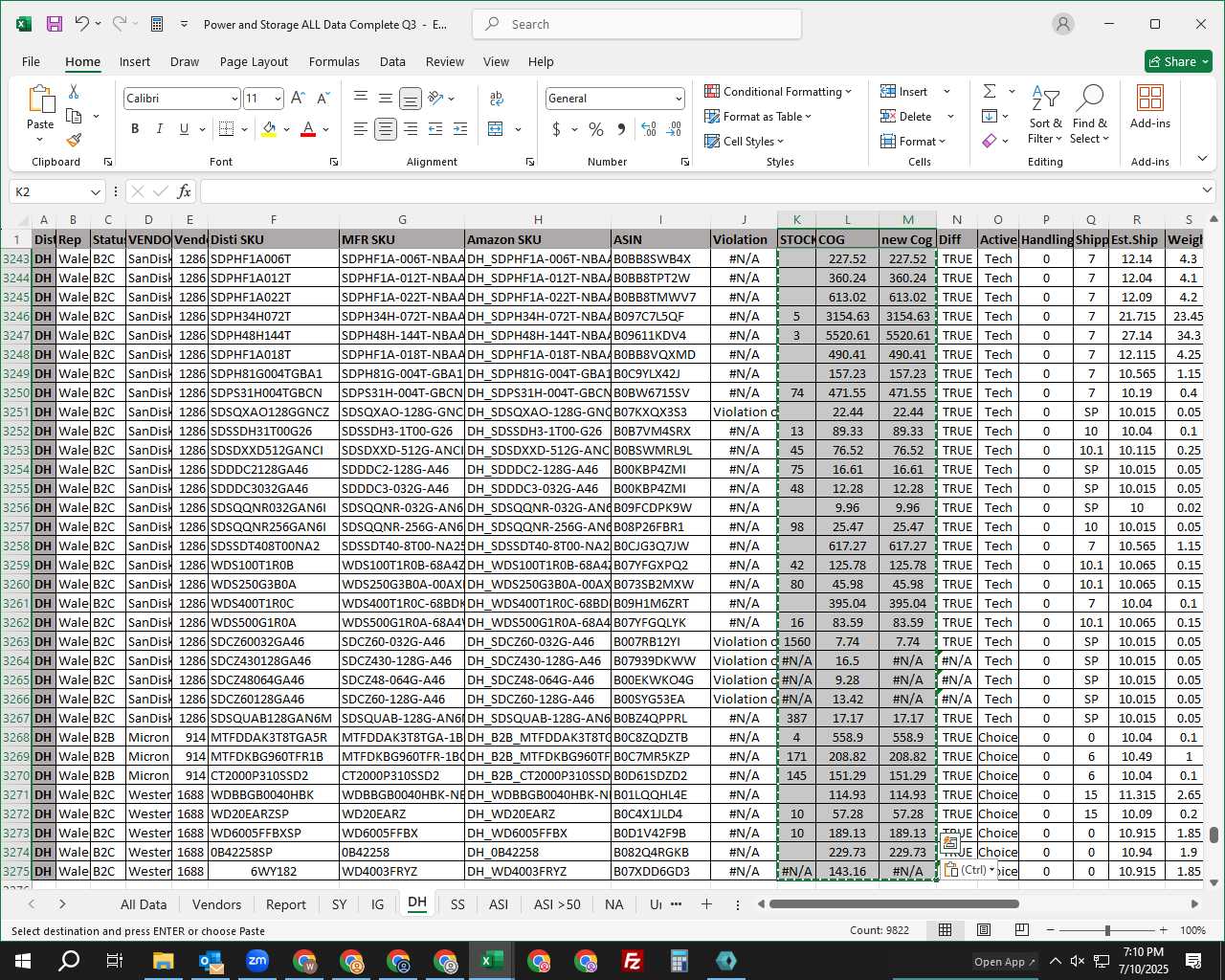Select the Format Painter brush
This screenshot has width=1225, height=980.
(74, 140)
